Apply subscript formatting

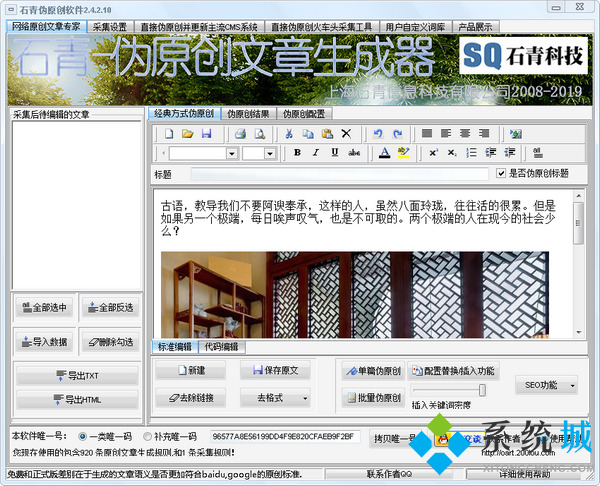point(452,153)
